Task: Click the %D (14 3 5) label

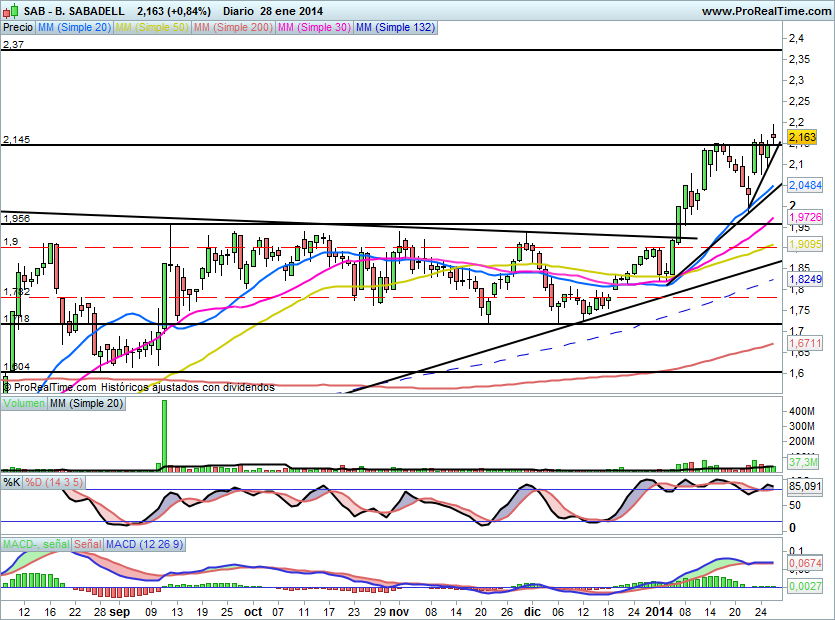Action: [x=54, y=482]
